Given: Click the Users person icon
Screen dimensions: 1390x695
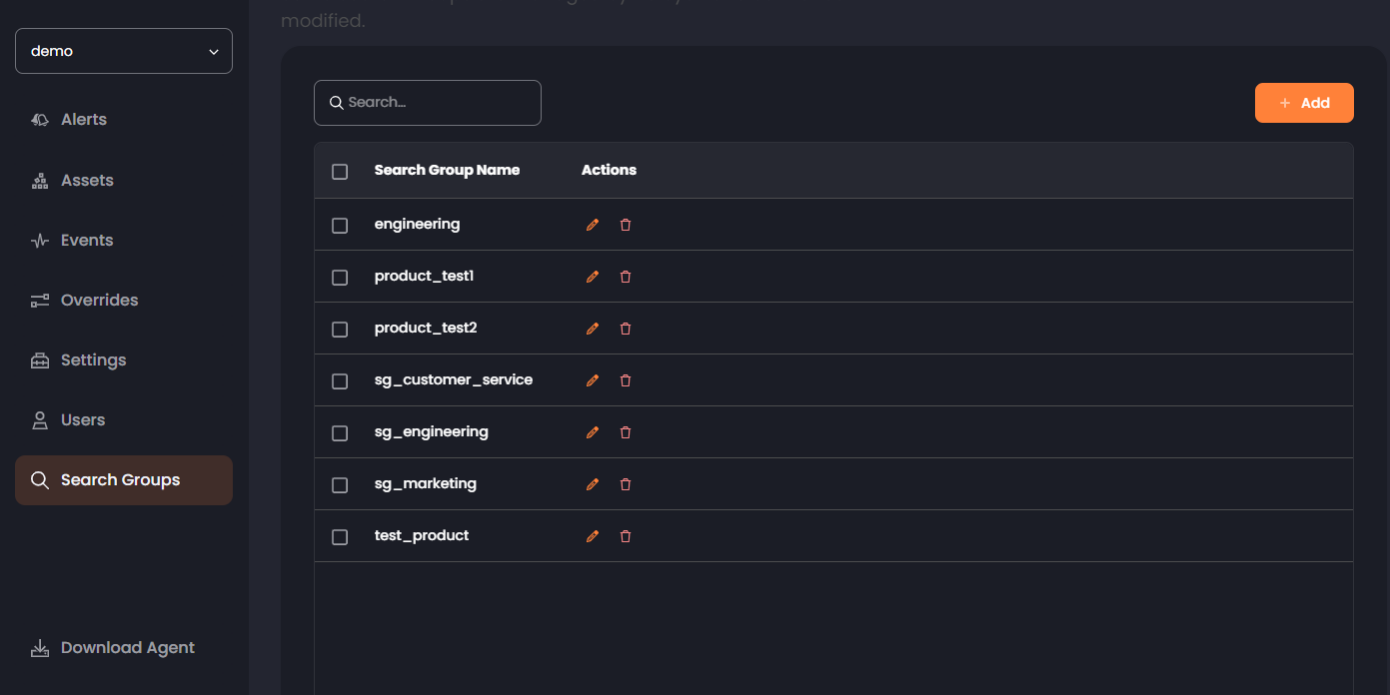Looking at the screenshot, I should (39, 420).
